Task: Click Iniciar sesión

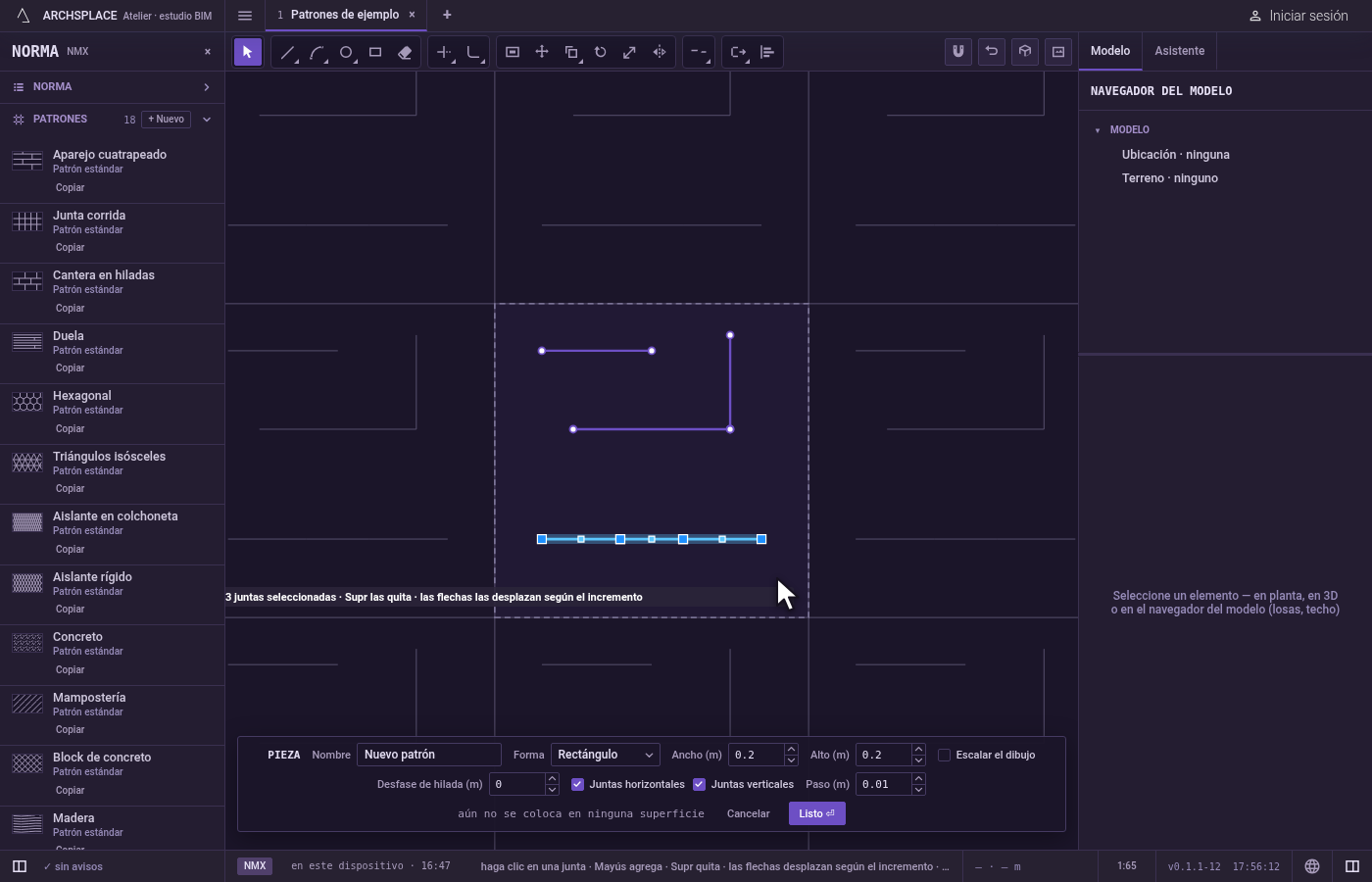Action: (x=1298, y=16)
